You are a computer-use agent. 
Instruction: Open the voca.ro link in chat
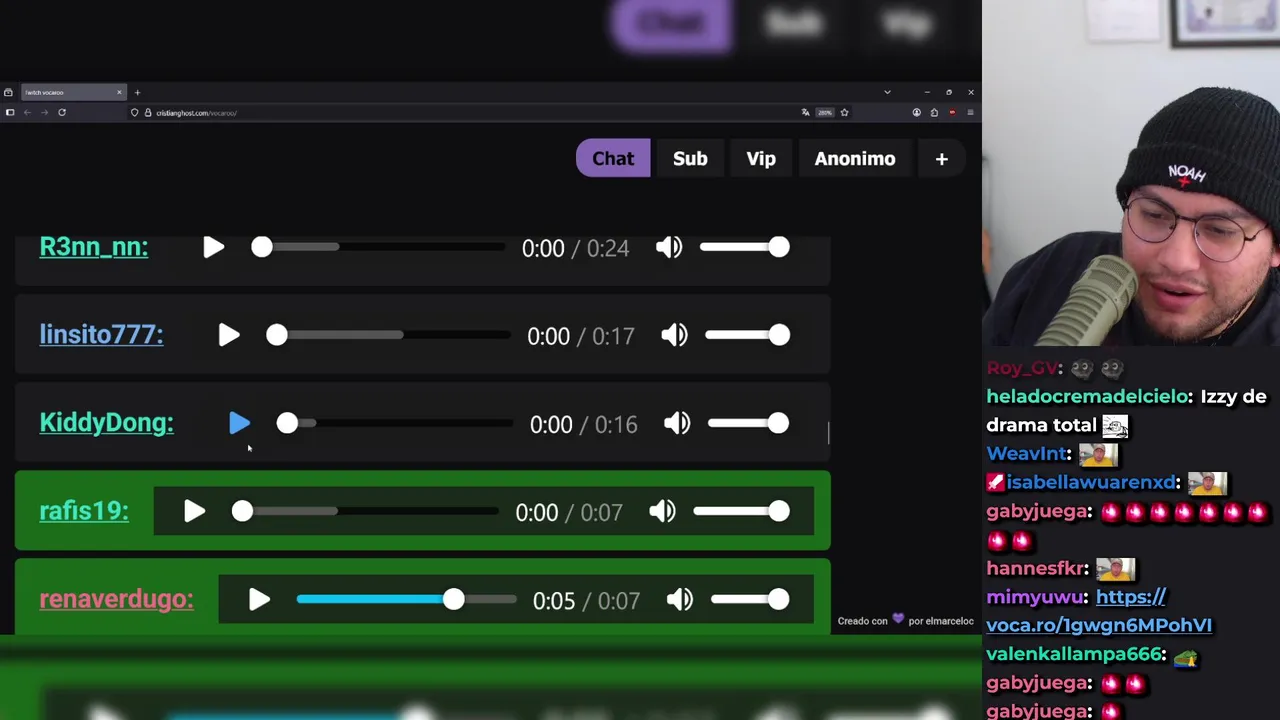point(1099,611)
